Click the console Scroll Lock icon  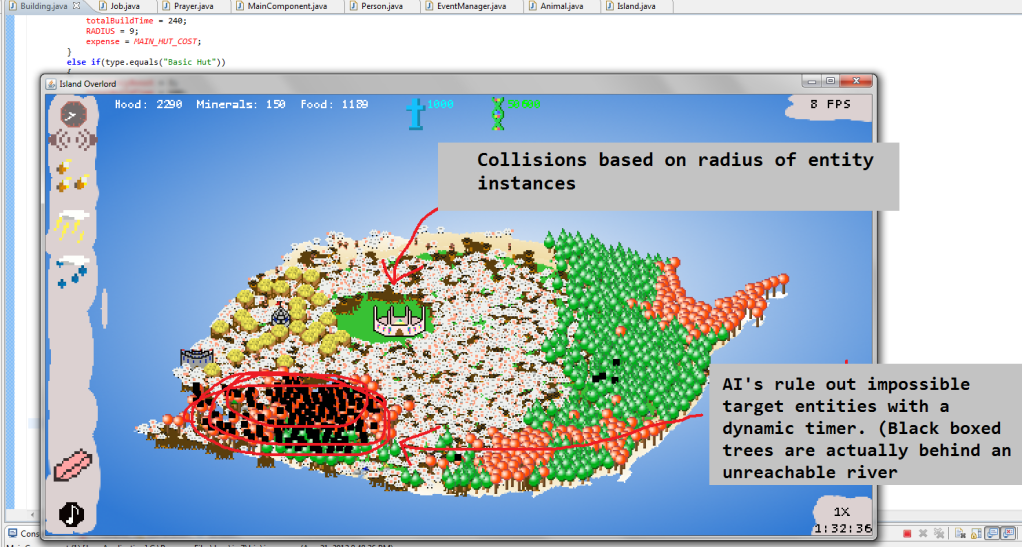pyautogui.click(x=975, y=534)
